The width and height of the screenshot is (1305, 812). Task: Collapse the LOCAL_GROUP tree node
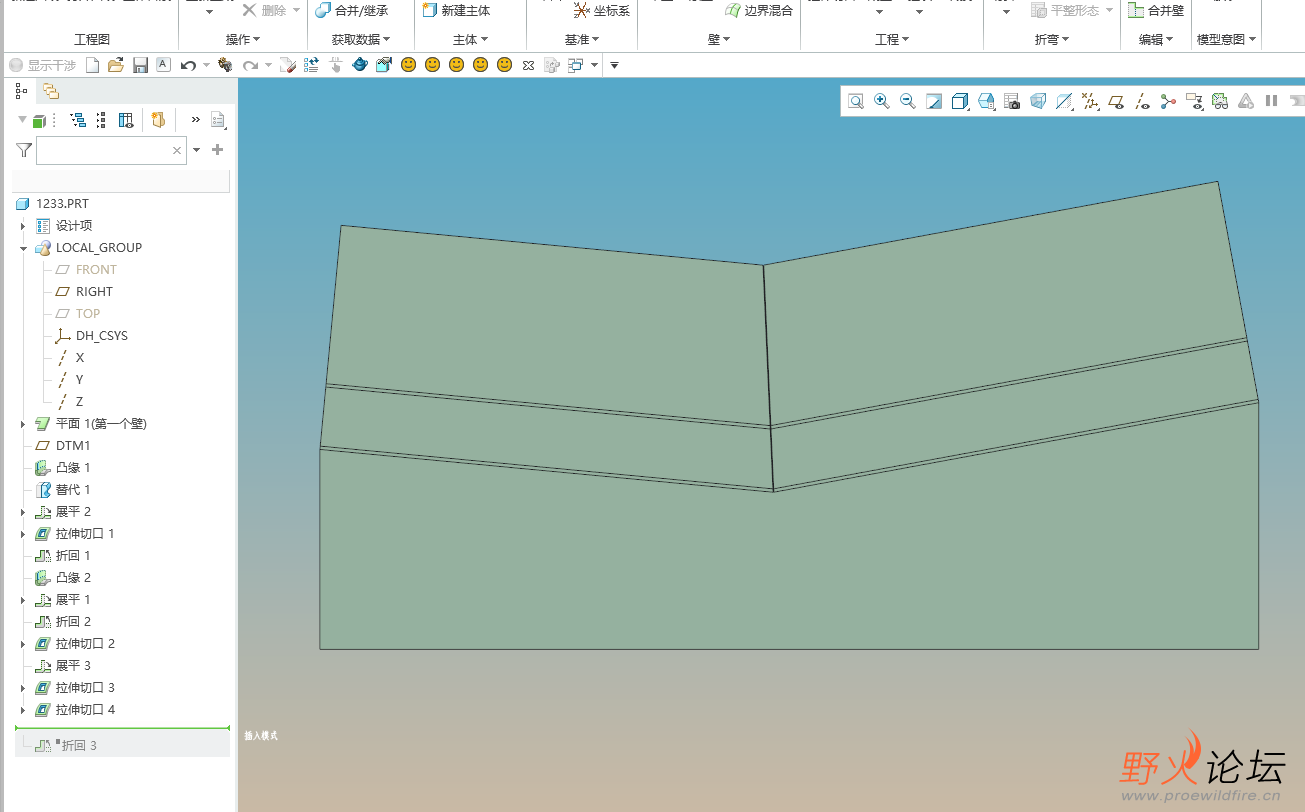pyautogui.click(x=23, y=248)
